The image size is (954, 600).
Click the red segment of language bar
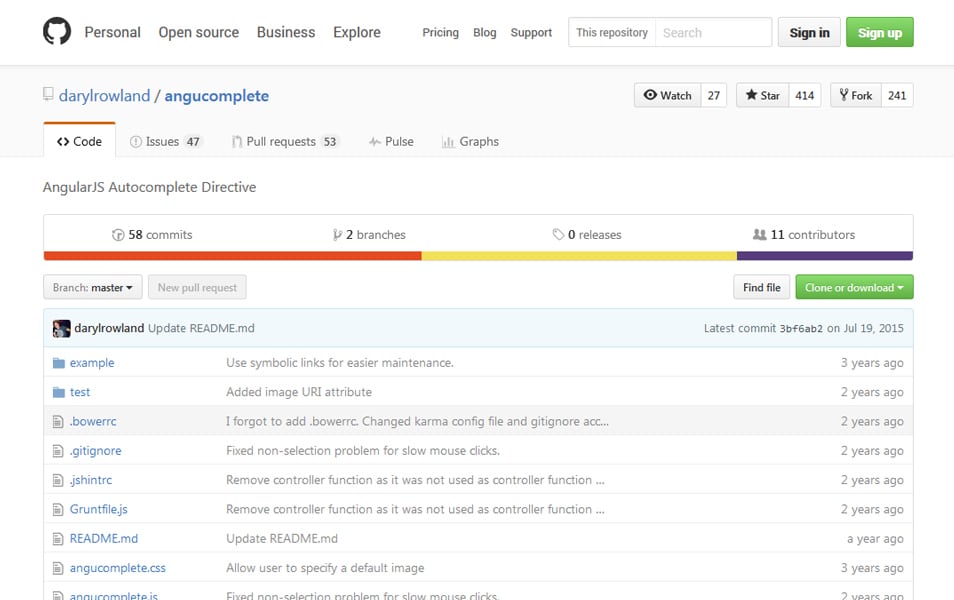pyautogui.click(x=232, y=256)
